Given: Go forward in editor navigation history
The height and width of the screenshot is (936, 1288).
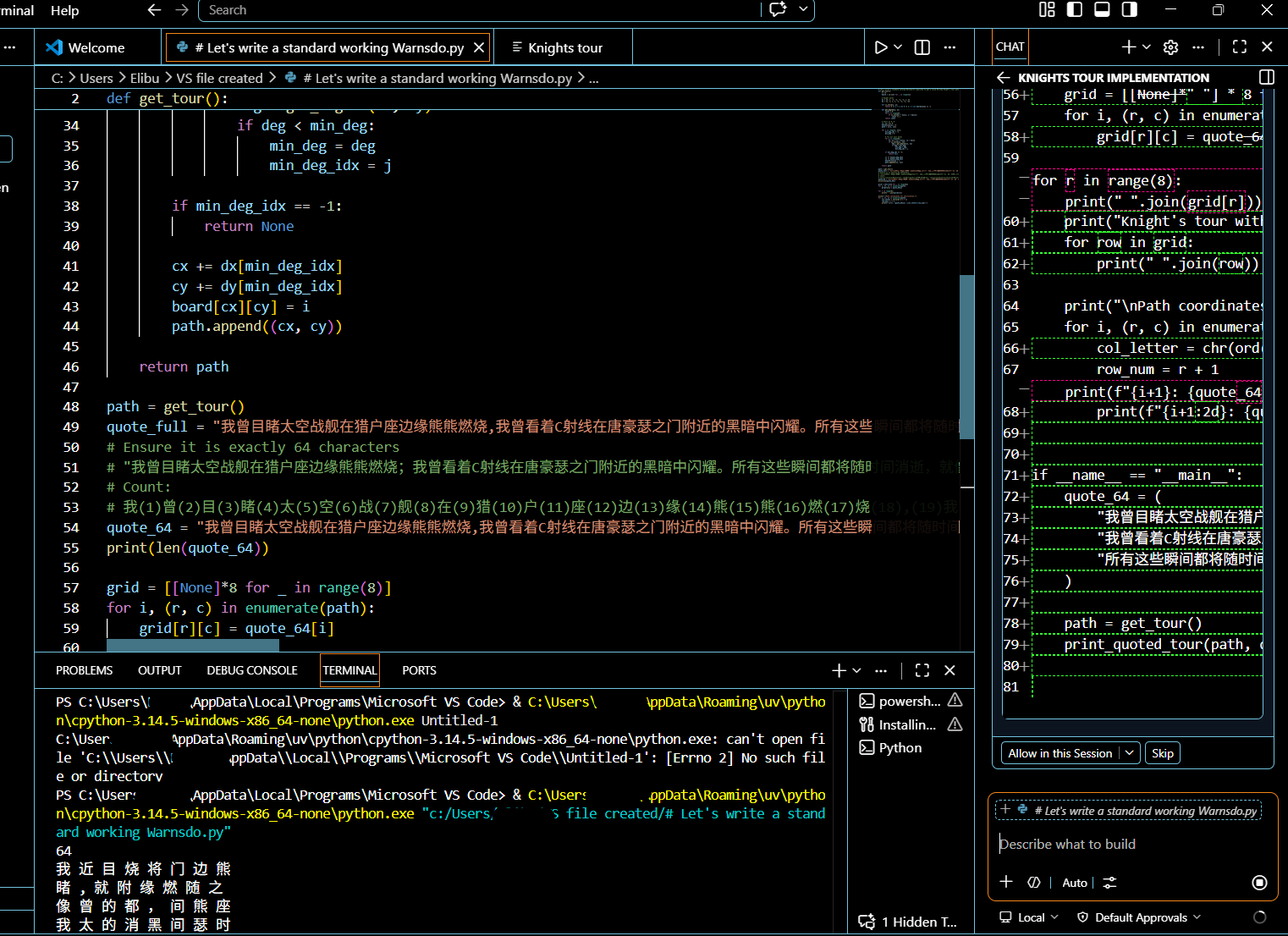Looking at the screenshot, I should 182,10.
